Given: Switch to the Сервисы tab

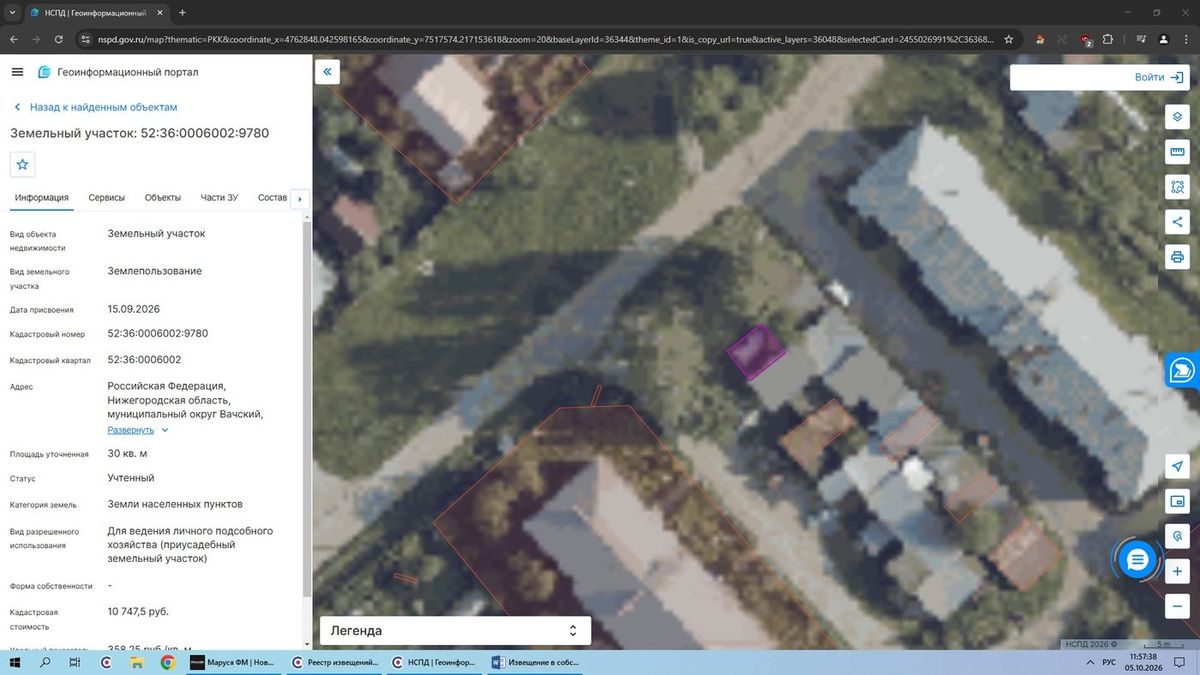Looking at the screenshot, I should click(107, 198).
